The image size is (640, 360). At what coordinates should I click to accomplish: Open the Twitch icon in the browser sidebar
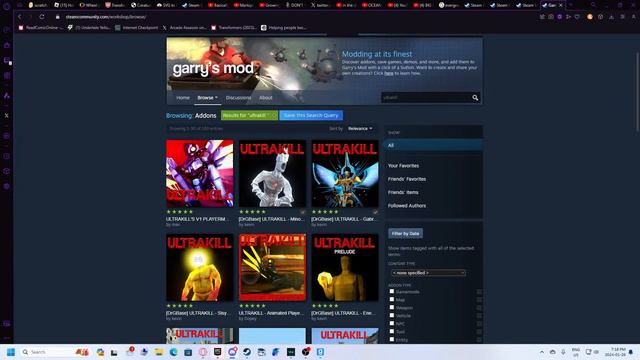point(7,60)
